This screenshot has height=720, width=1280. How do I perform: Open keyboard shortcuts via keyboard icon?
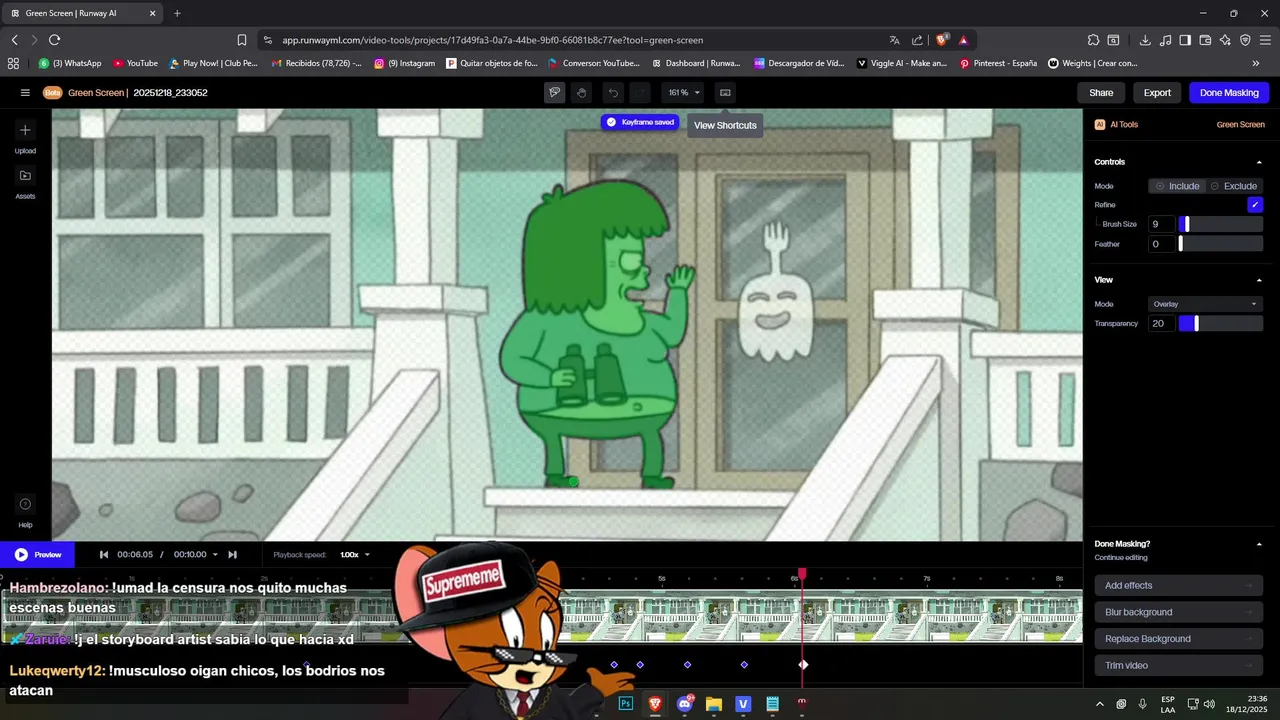pos(725,92)
